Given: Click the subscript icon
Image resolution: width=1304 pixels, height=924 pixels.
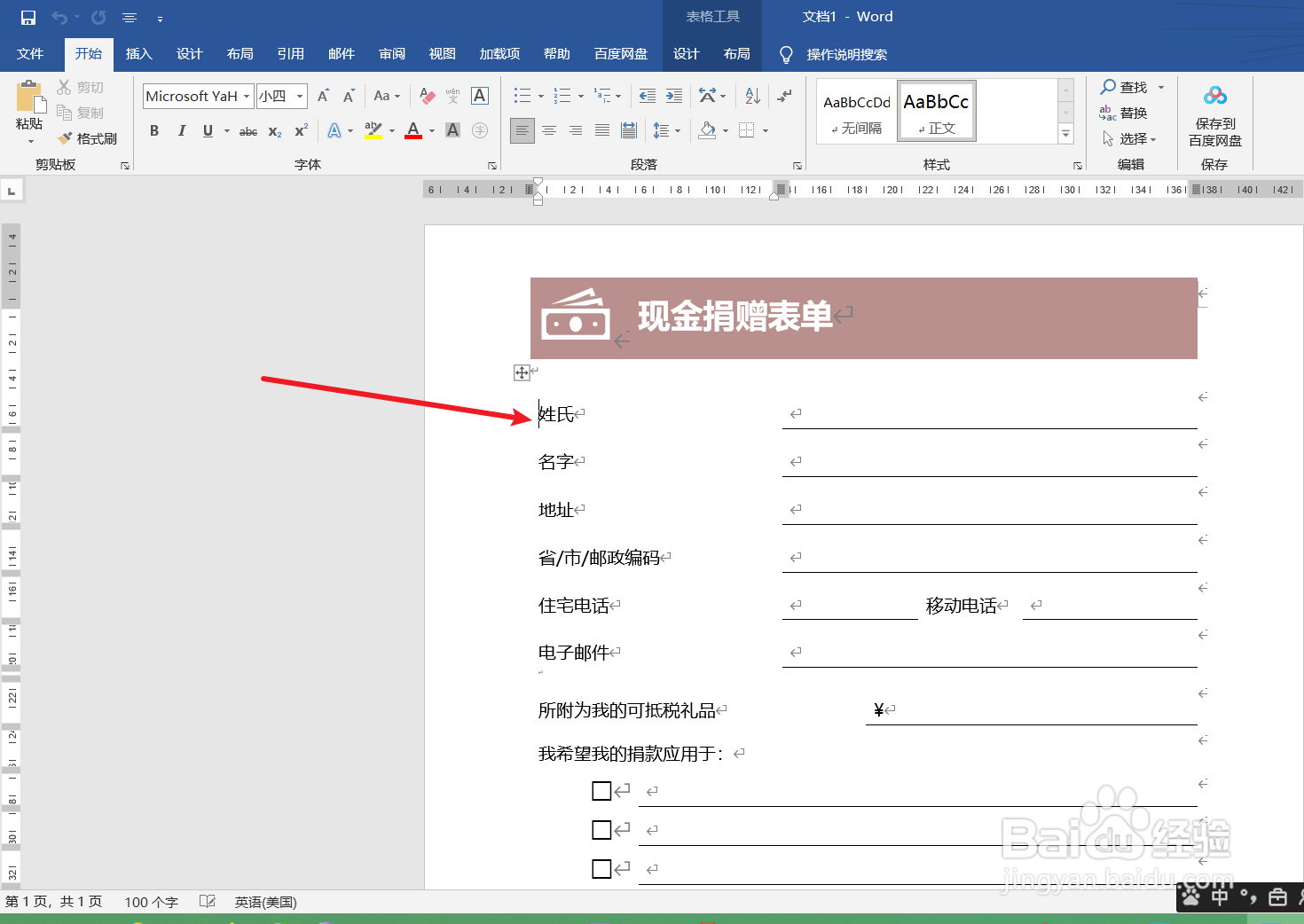Looking at the screenshot, I should tap(274, 130).
